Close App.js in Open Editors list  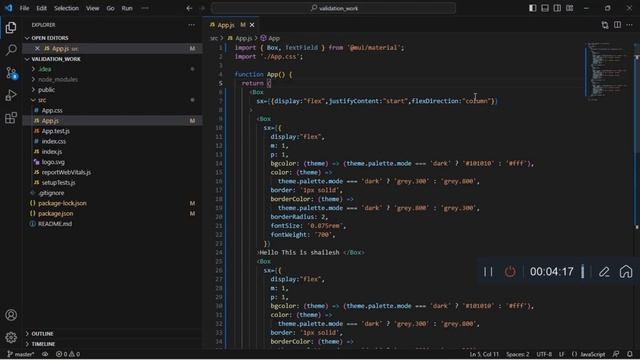pos(37,48)
